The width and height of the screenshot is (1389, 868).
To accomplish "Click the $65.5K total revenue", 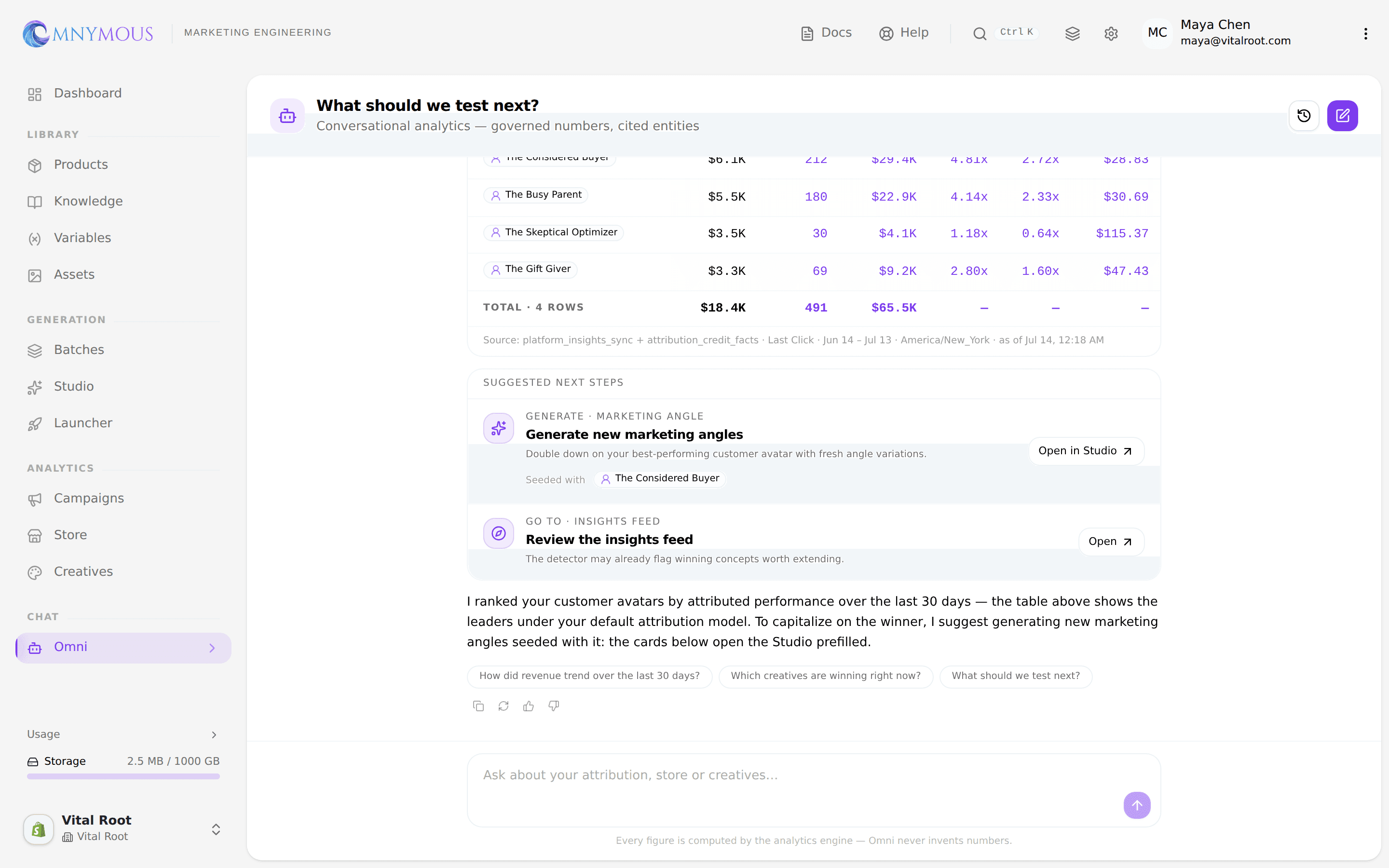I will pos(894,308).
